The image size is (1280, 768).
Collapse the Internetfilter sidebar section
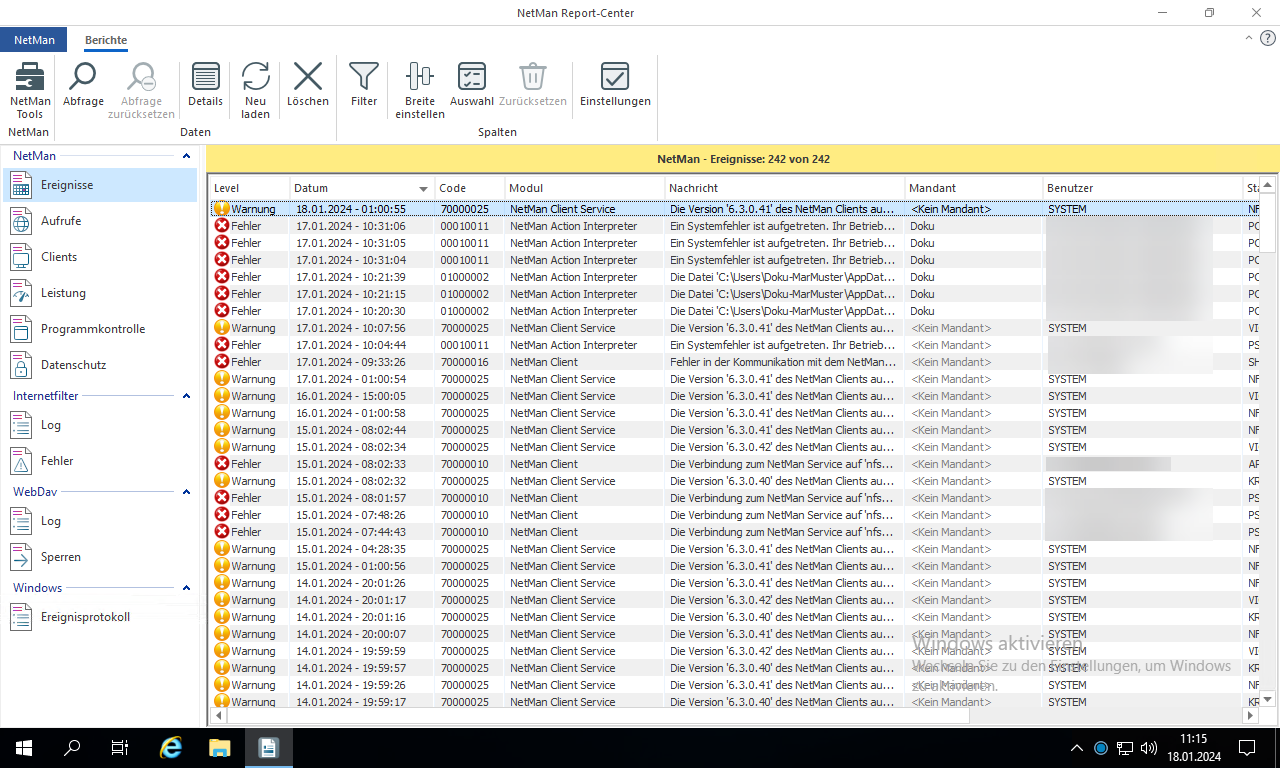(186, 396)
